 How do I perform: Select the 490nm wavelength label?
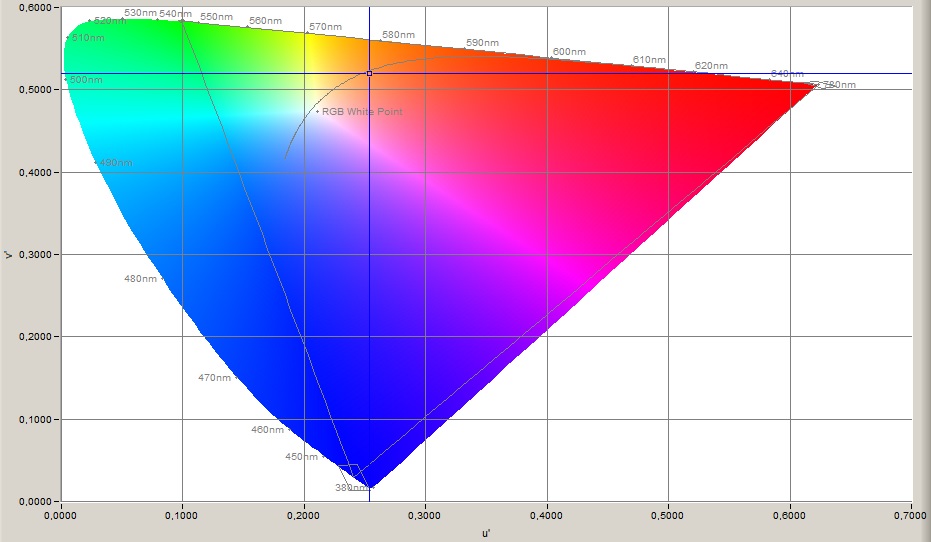click(x=116, y=163)
